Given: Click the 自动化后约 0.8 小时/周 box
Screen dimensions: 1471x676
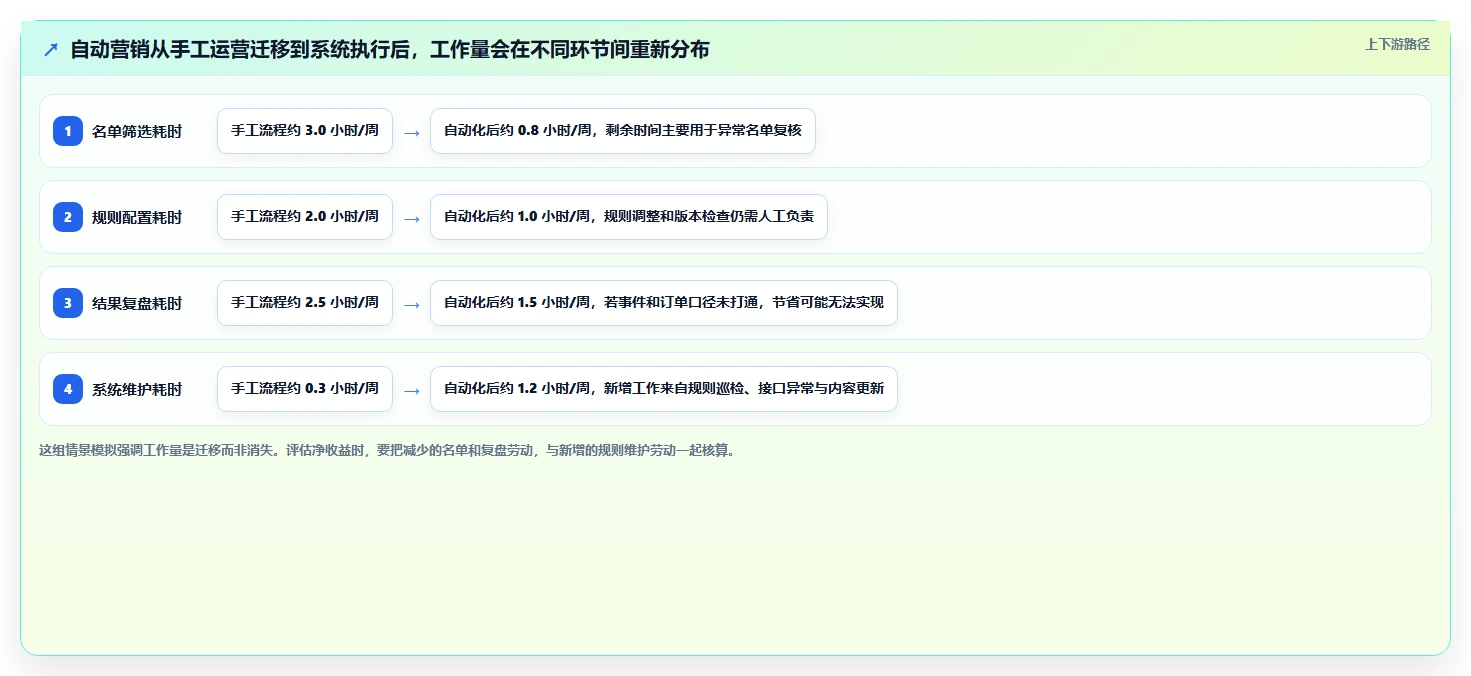Looking at the screenshot, I should pos(623,131).
